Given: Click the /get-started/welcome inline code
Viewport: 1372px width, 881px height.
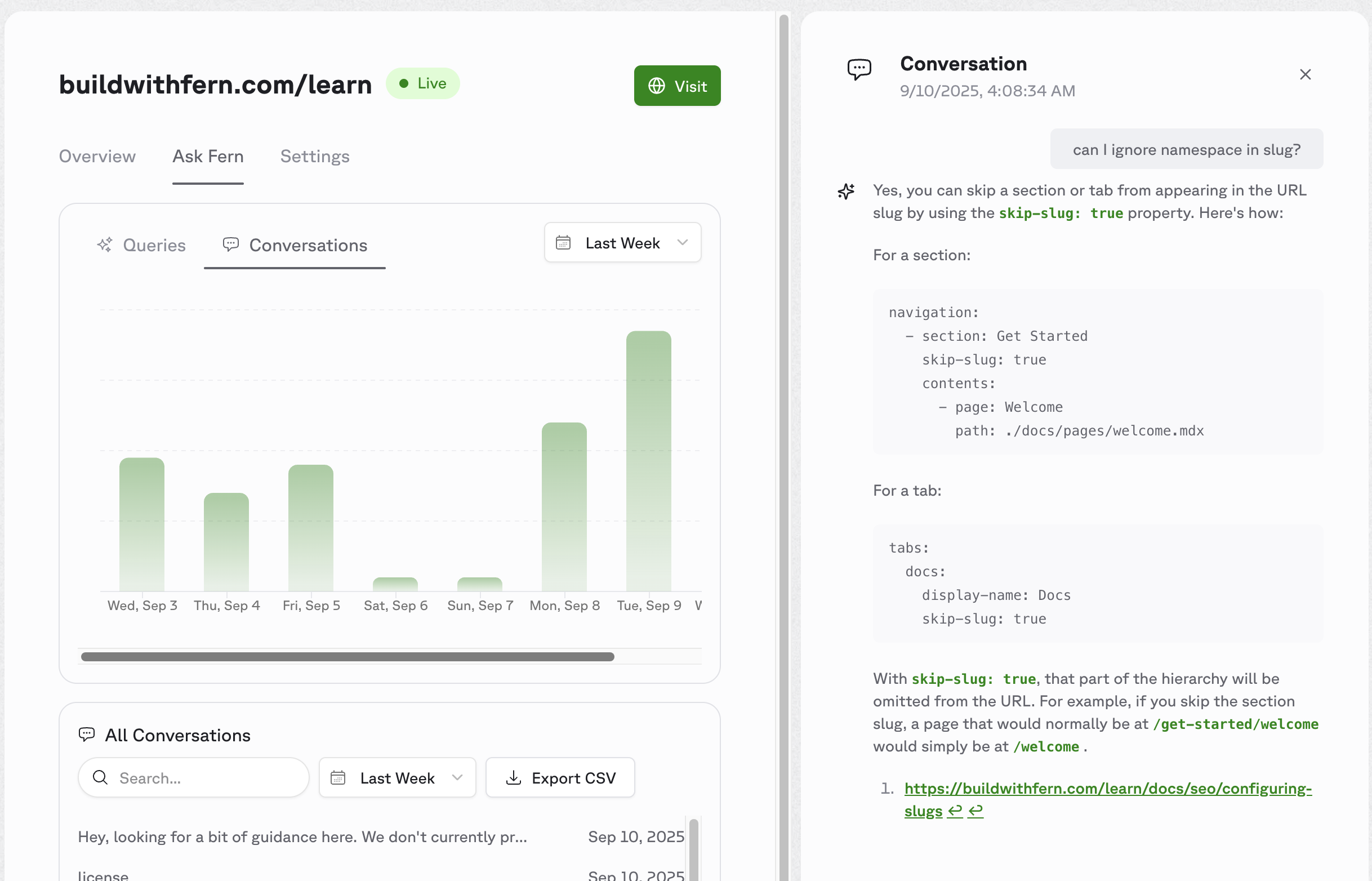Looking at the screenshot, I should [1235, 724].
